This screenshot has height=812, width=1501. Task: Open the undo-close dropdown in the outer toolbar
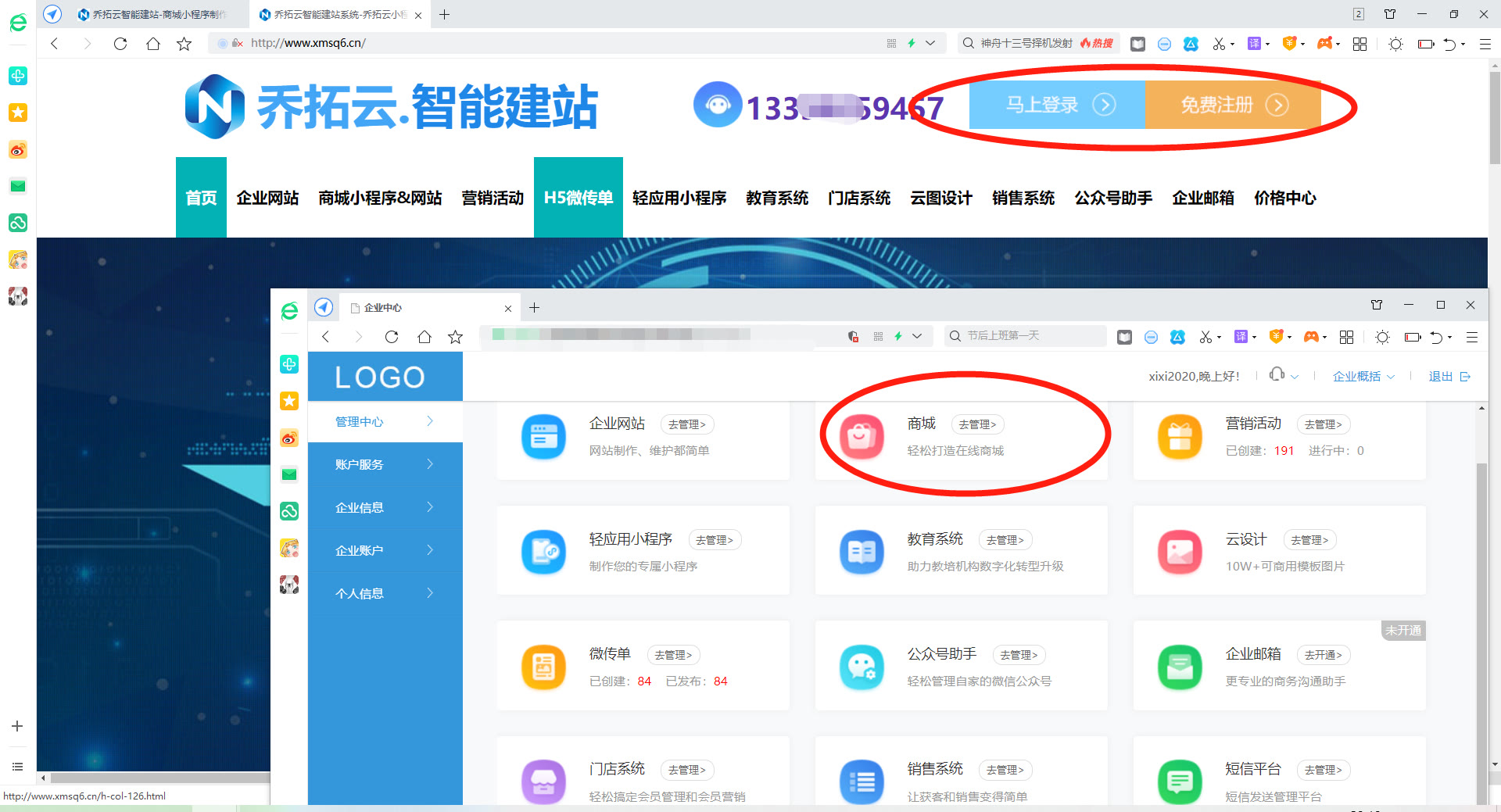(x=1463, y=44)
